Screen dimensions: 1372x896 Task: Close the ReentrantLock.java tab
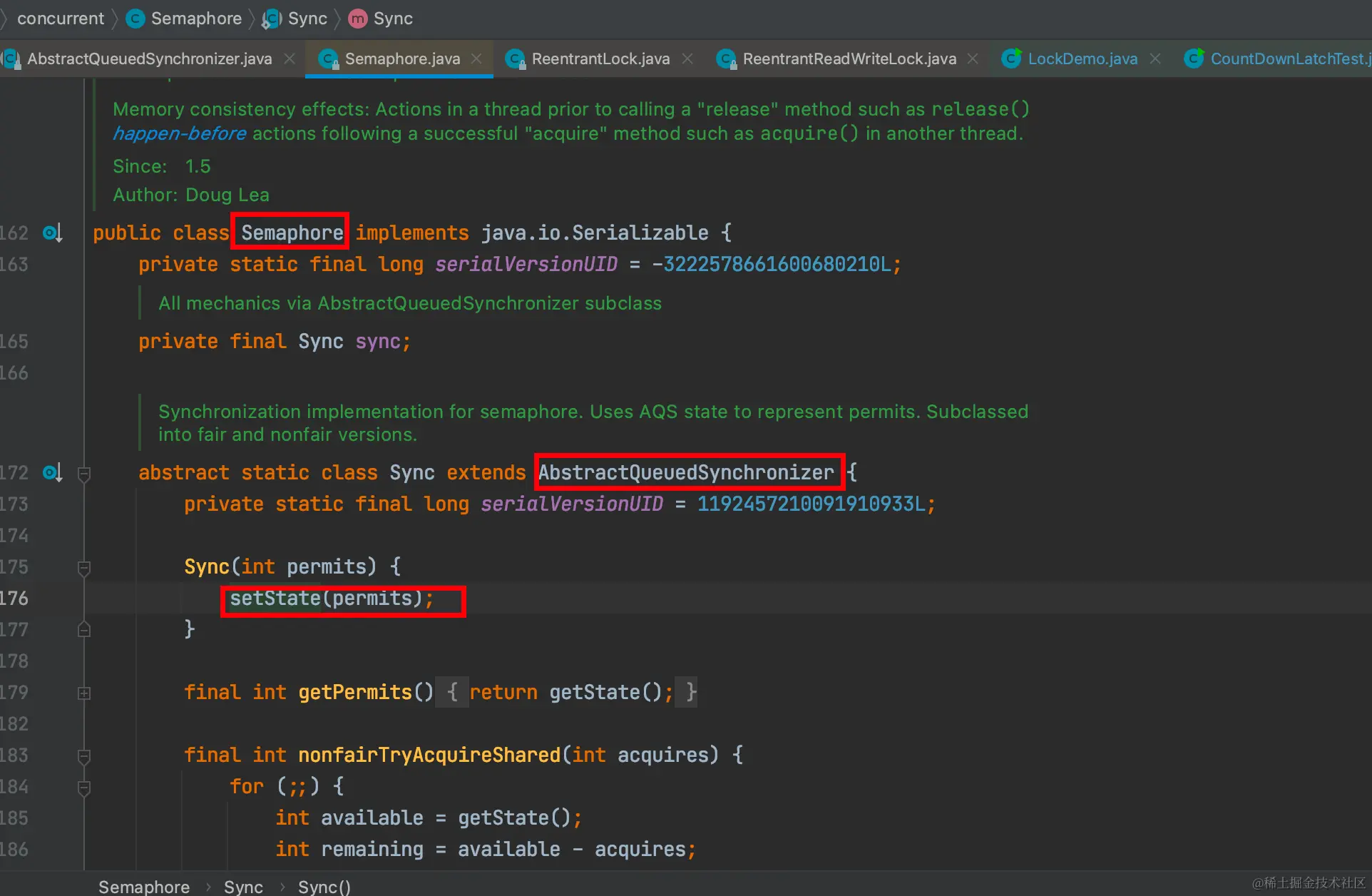[687, 58]
